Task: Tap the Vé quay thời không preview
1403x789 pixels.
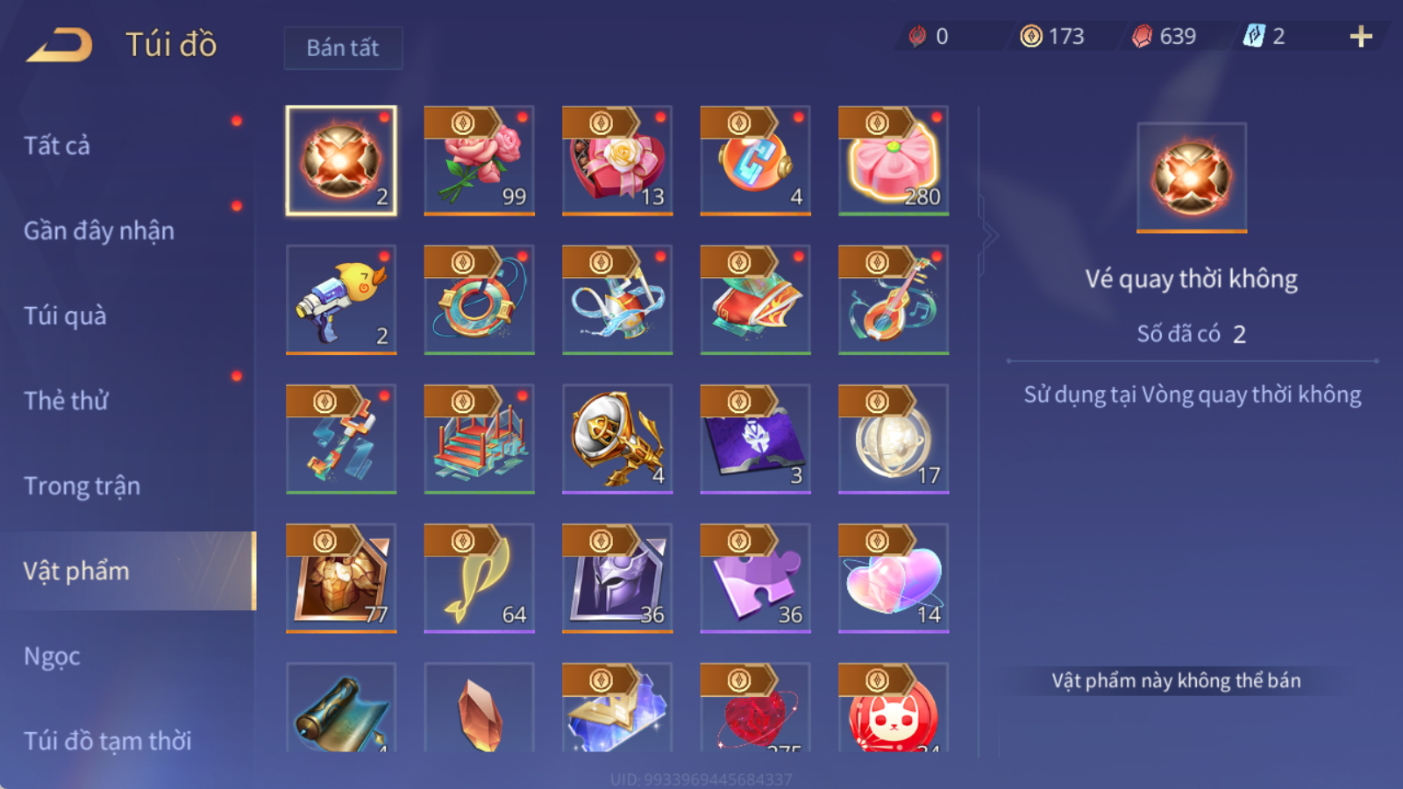Action: (1192, 178)
